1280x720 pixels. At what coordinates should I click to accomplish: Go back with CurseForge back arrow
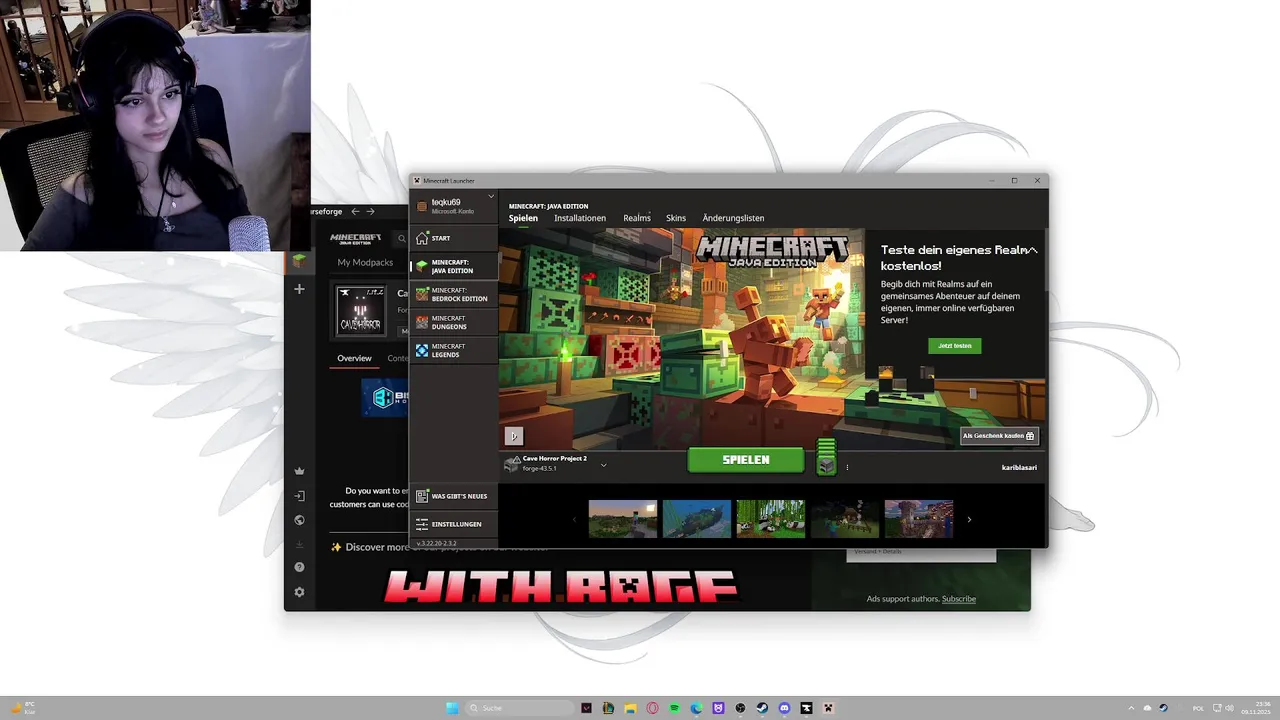point(355,211)
